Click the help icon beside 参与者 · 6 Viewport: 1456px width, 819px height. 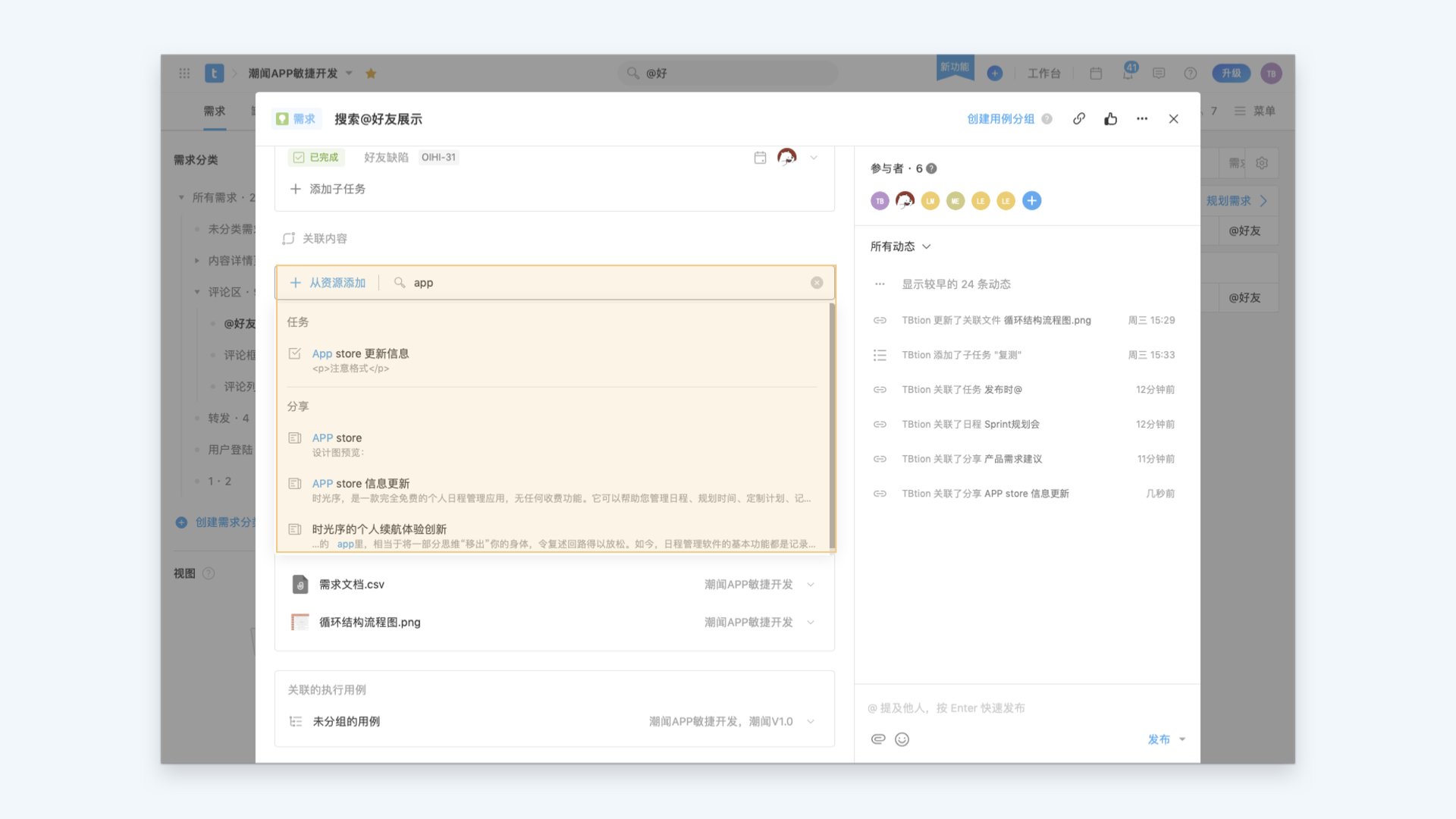click(931, 169)
